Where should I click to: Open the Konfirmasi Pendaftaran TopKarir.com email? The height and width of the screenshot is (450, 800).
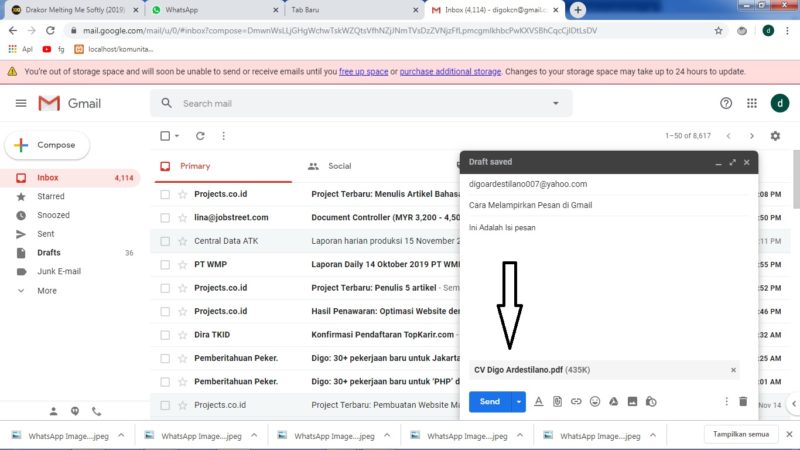[383, 335]
